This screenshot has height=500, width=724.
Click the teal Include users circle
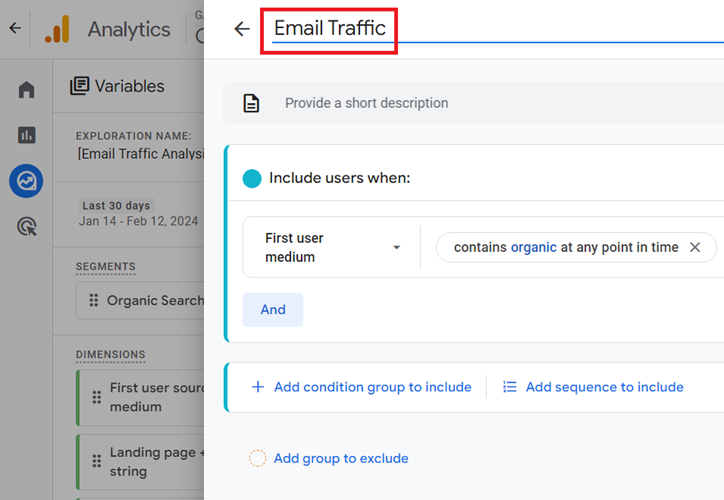(252, 178)
